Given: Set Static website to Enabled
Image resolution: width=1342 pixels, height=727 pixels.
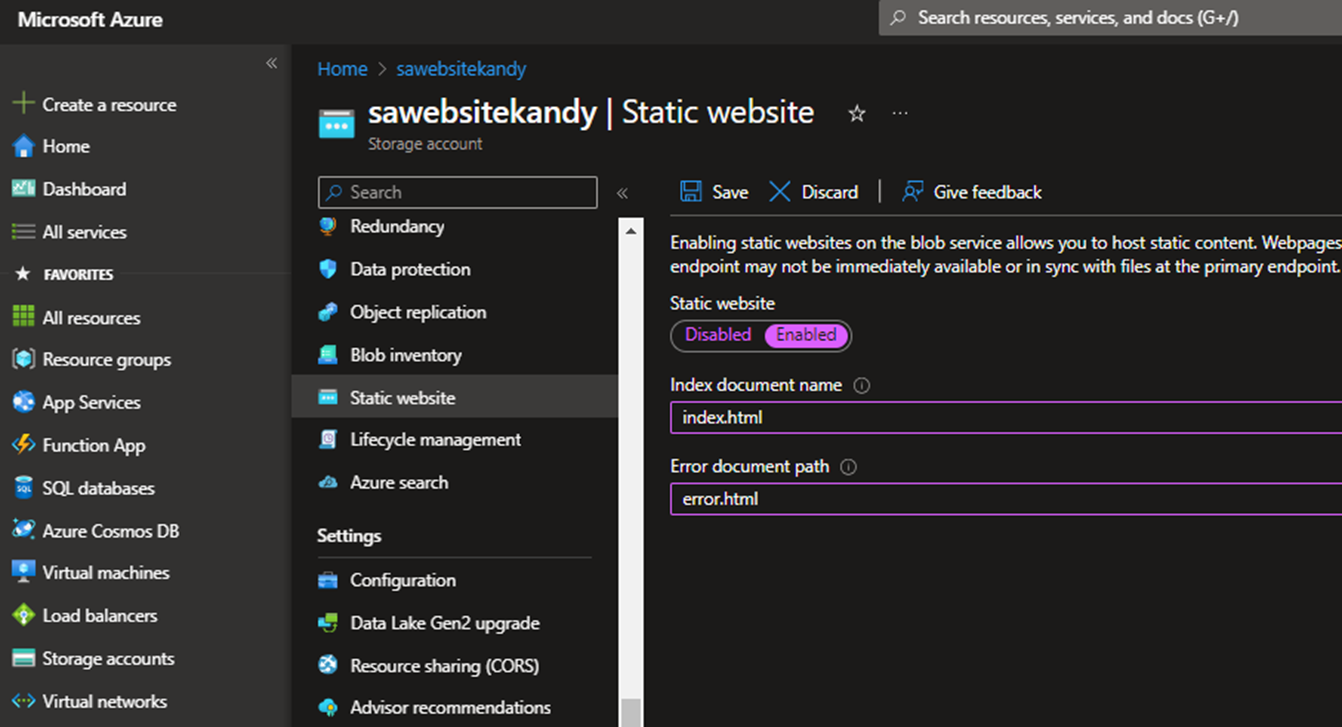Looking at the screenshot, I should pos(807,335).
